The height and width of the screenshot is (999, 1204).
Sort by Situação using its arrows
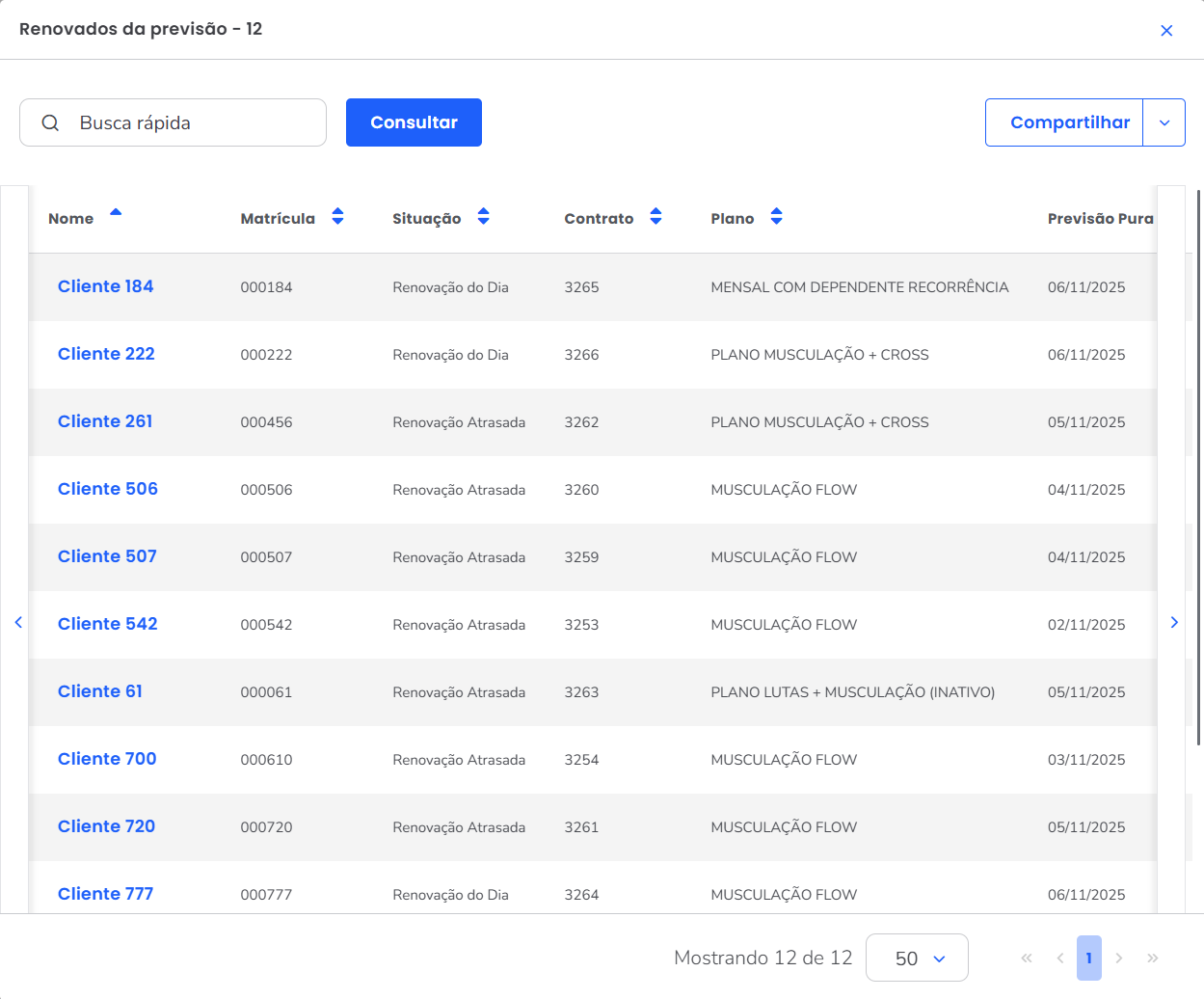483,217
